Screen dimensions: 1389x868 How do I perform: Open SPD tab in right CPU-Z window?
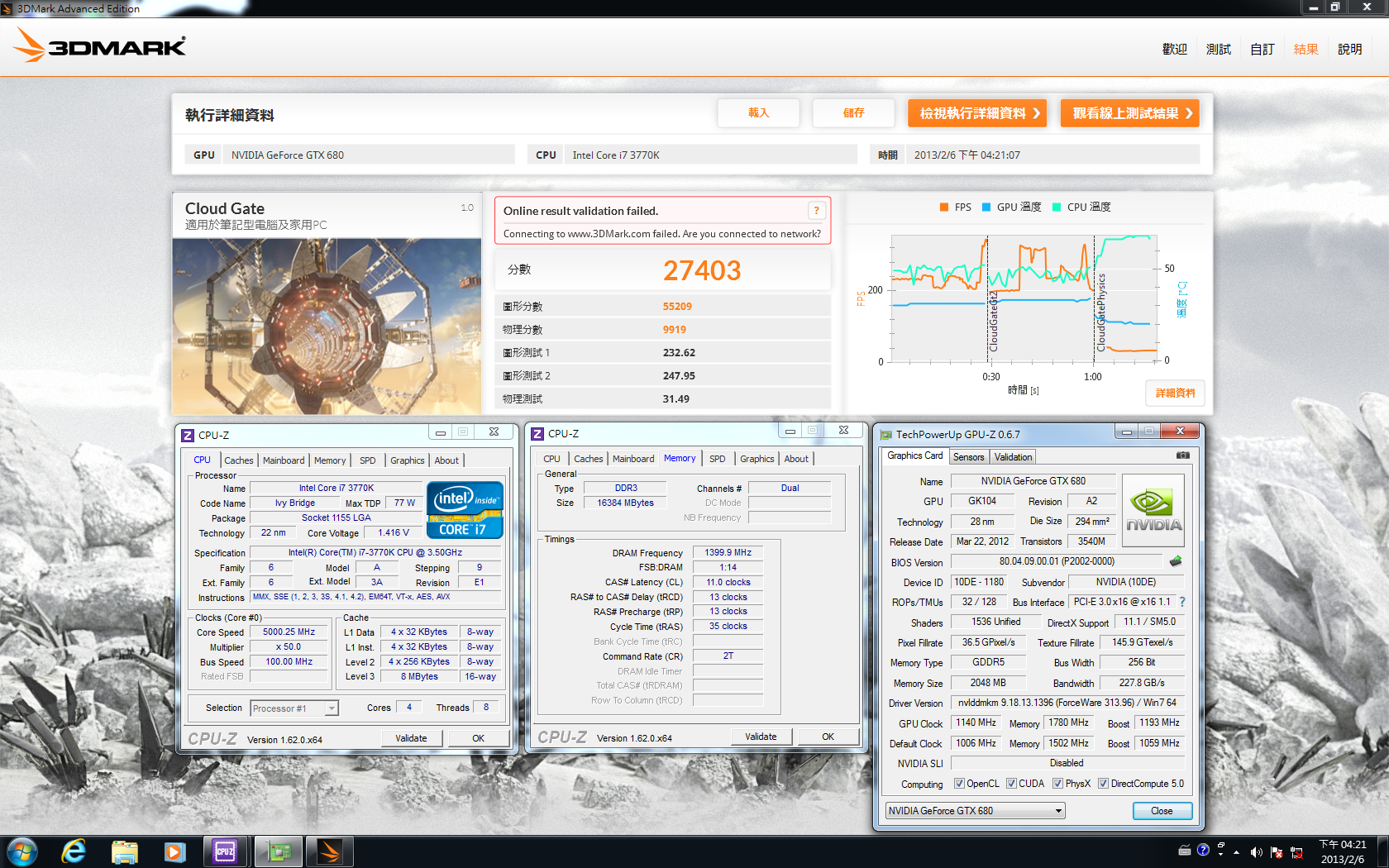click(718, 459)
